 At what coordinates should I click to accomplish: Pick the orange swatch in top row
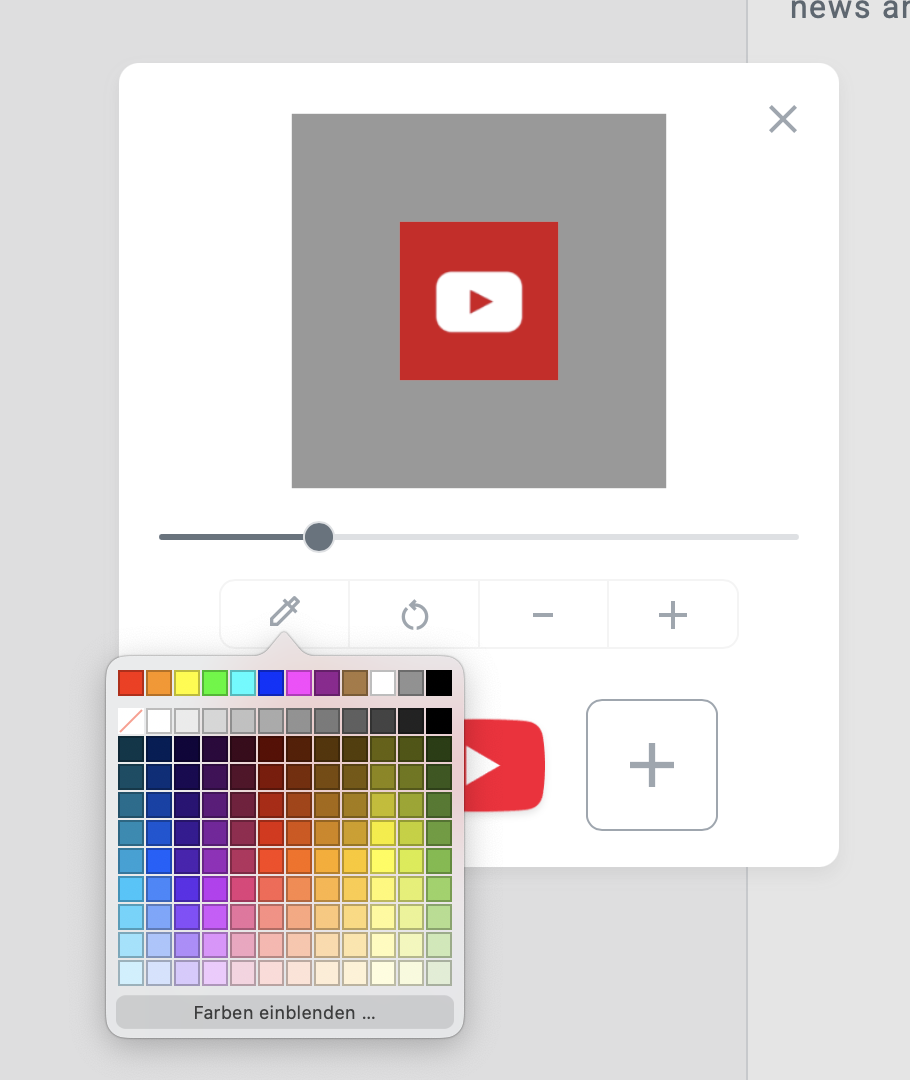pyautogui.click(x=158, y=683)
